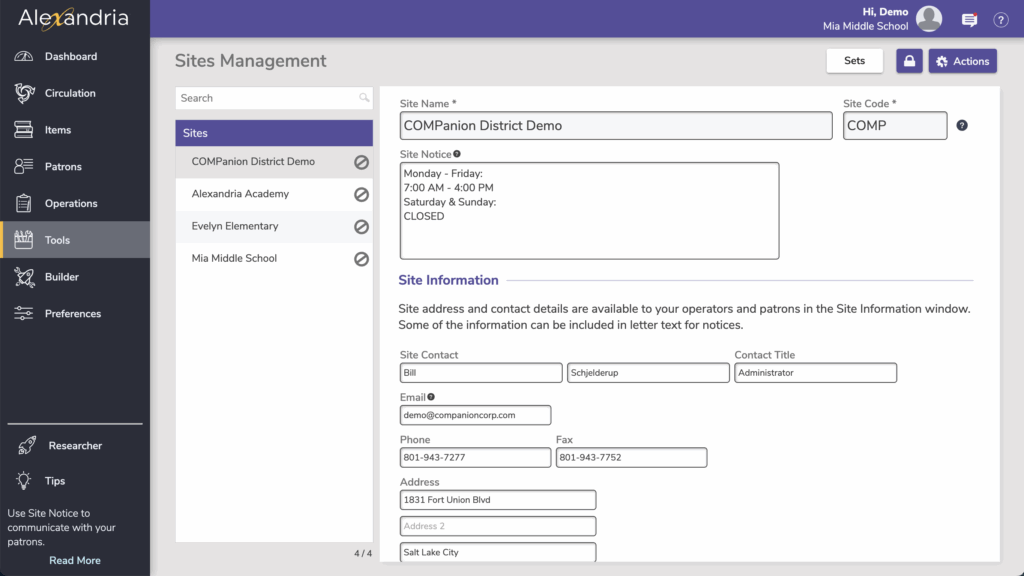Open the help question mark in header
Image resolution: width=1024 pixels, height=576 pixels.
pyautogui.click(x=1000, y=20)
